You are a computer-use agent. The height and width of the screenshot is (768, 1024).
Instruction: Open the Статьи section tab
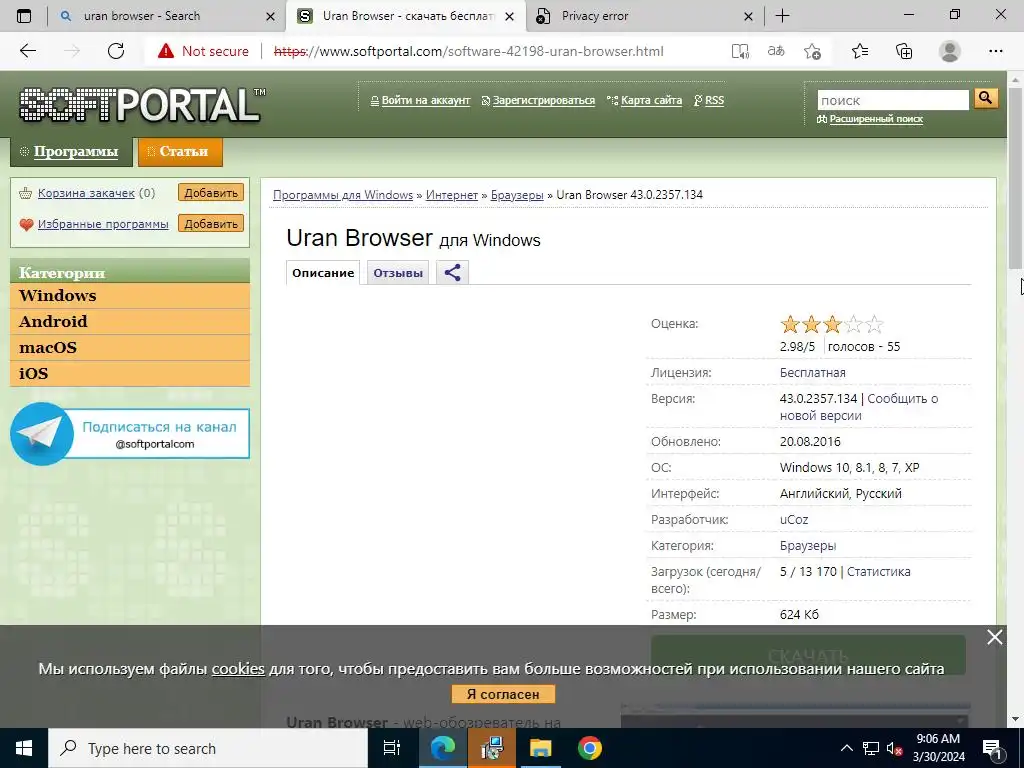[180, 152]
